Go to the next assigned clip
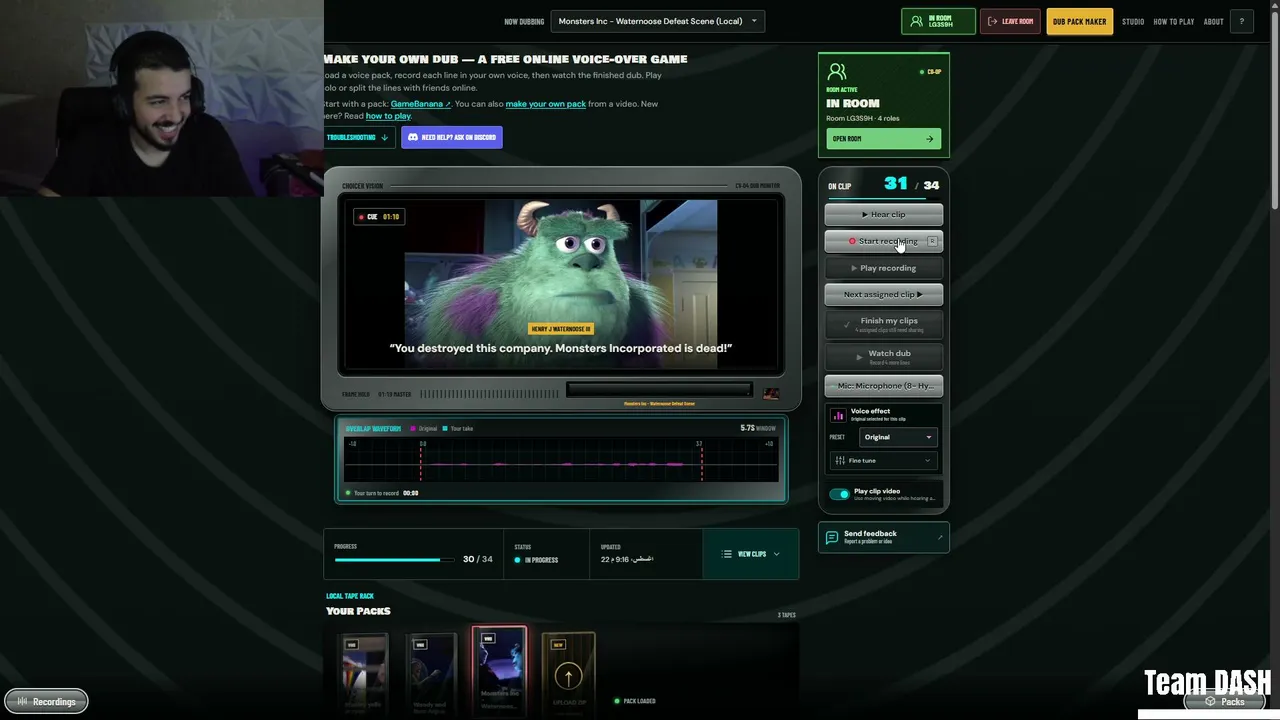This screenshot has height=720, width=1280. tap(884, 295)
